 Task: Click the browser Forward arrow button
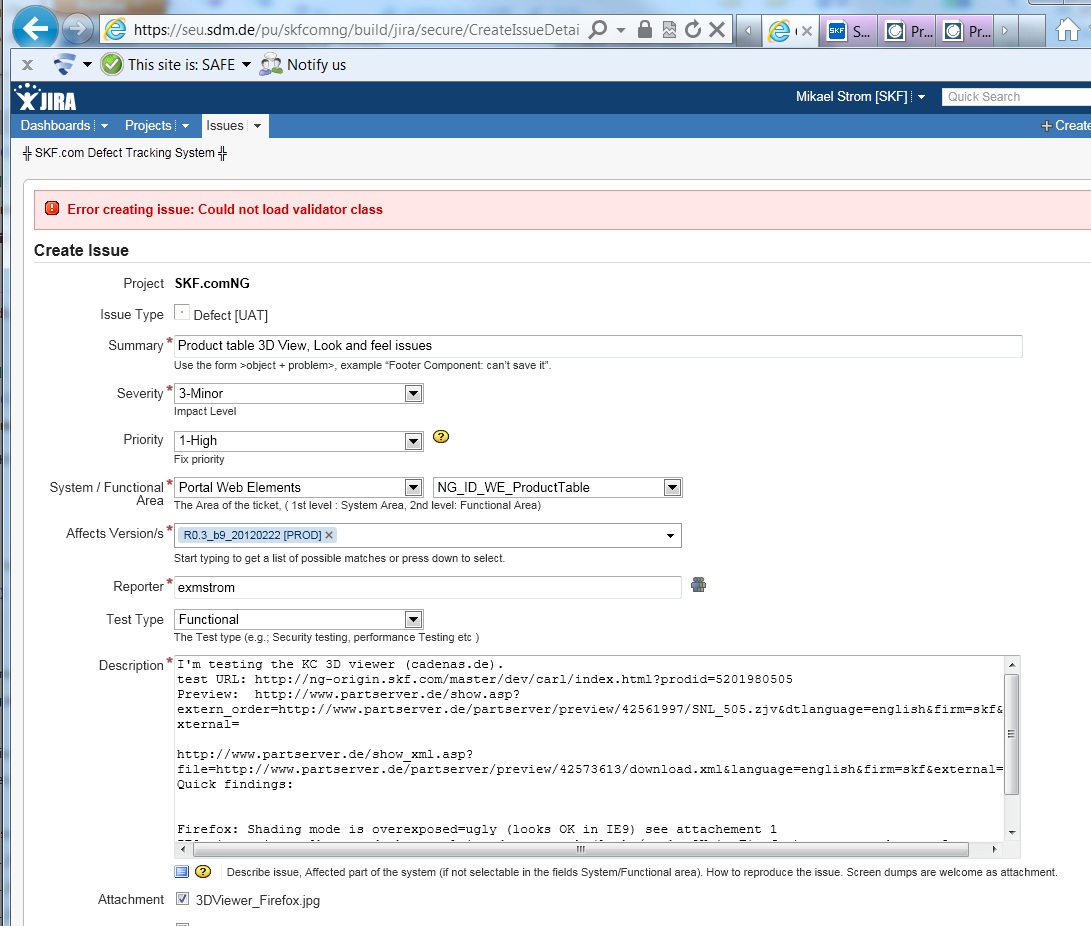coord(78,29)
